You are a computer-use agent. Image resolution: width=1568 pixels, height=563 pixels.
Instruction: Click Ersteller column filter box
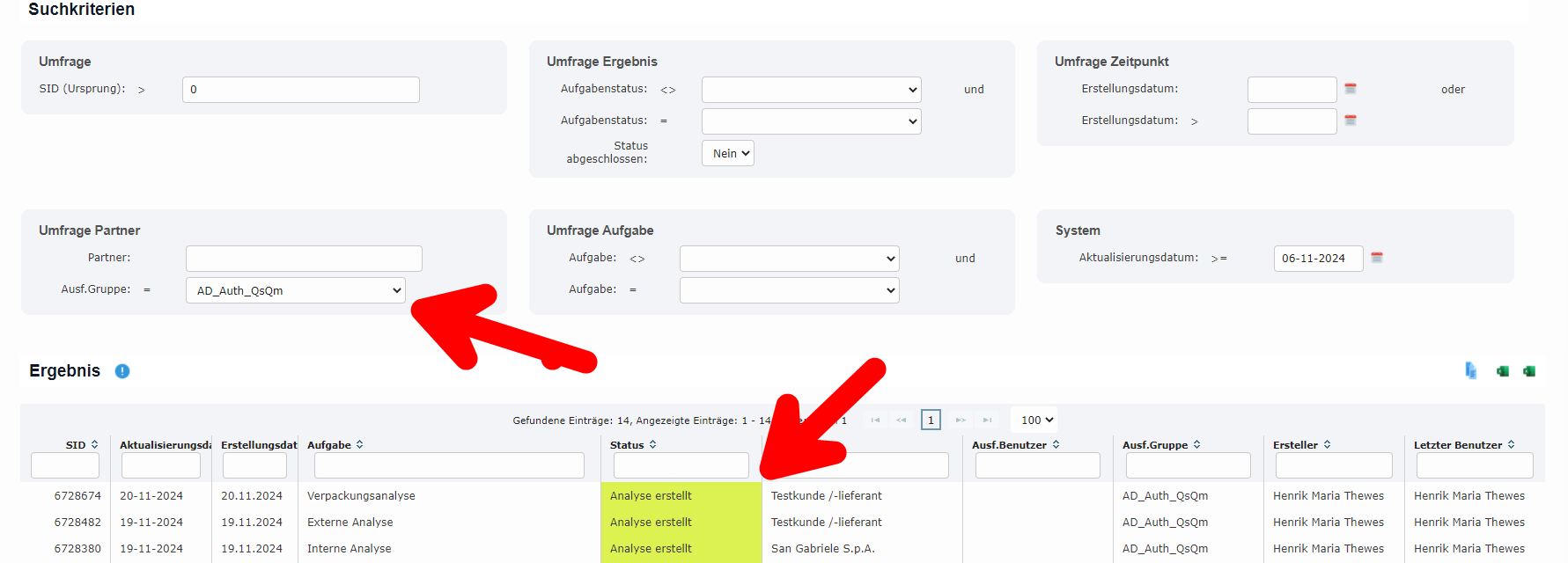point(1334,465)
